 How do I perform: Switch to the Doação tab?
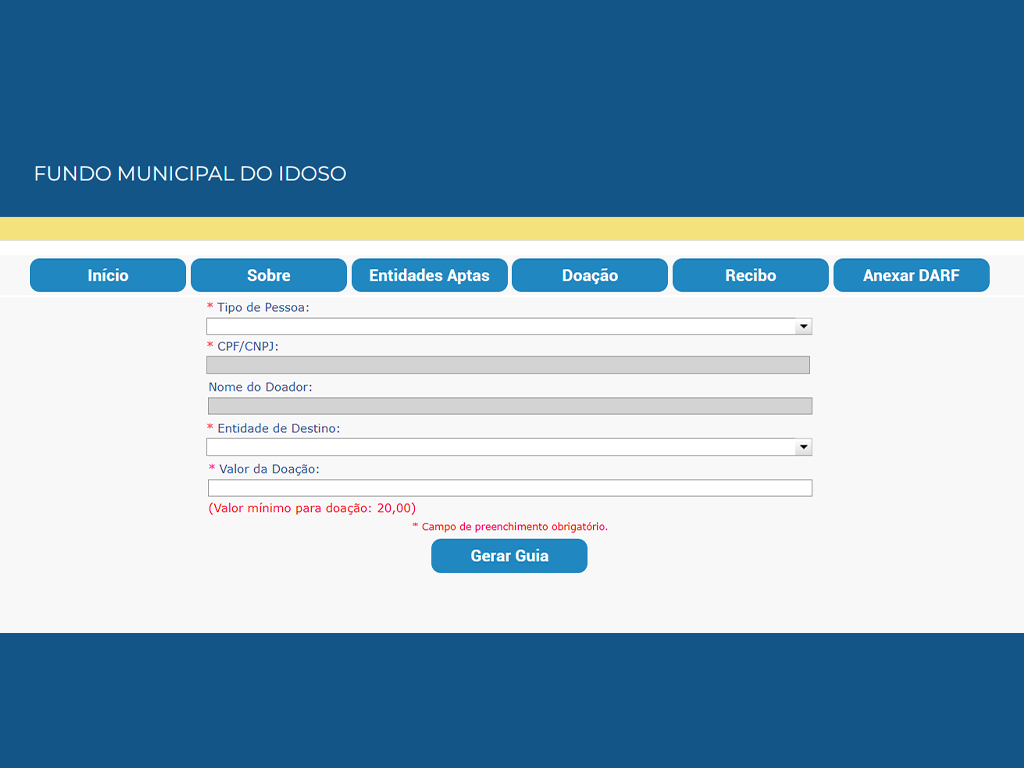590,275
